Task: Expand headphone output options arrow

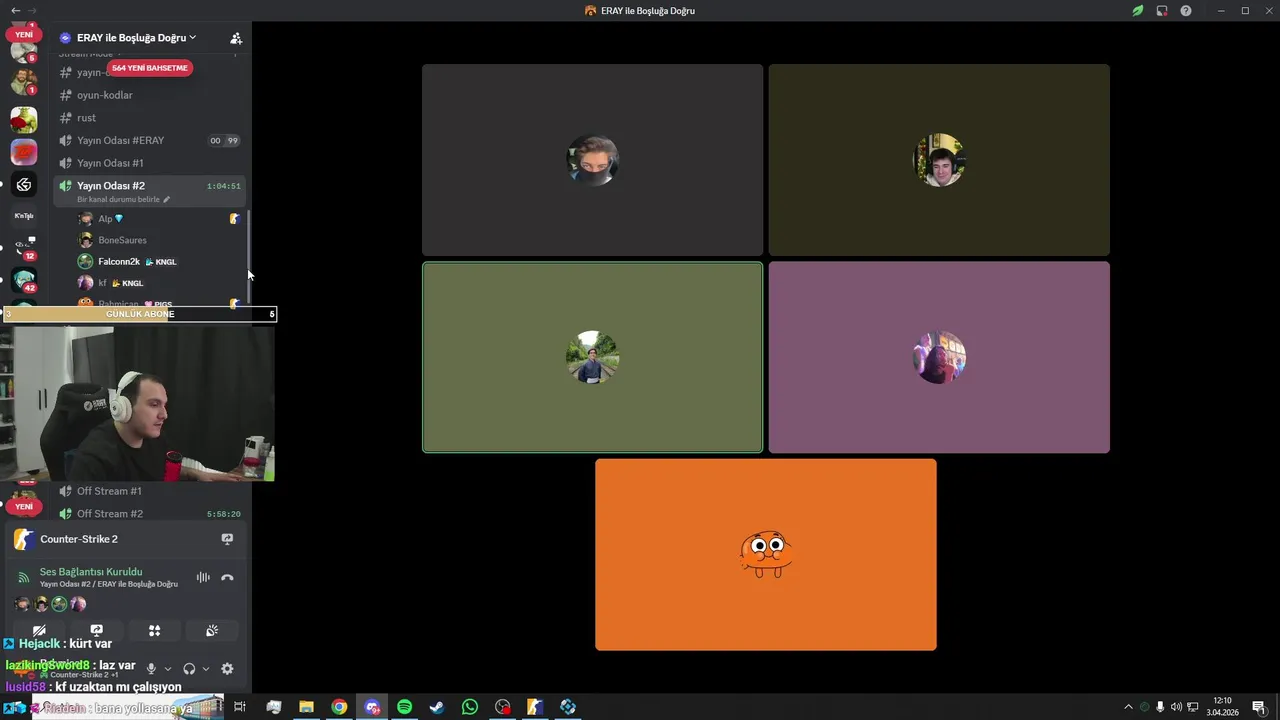Action: click(206, 669)
